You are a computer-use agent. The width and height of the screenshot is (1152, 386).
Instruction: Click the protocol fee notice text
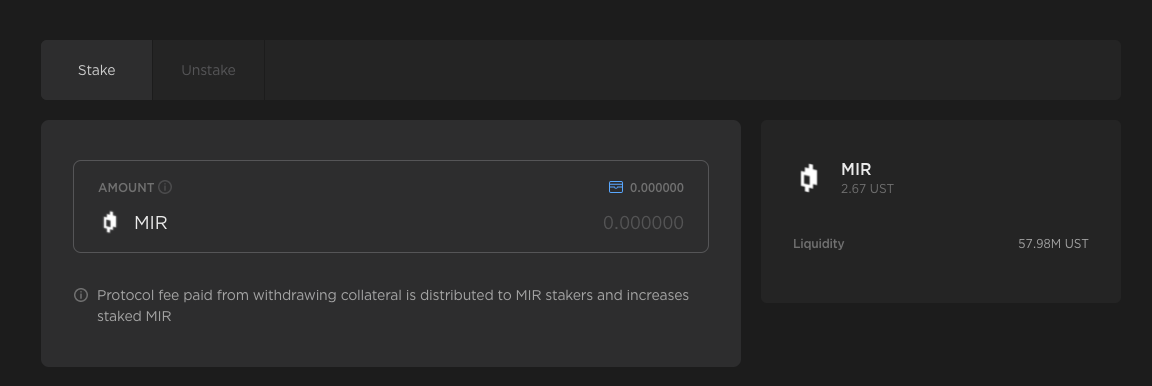click(393, 306)
